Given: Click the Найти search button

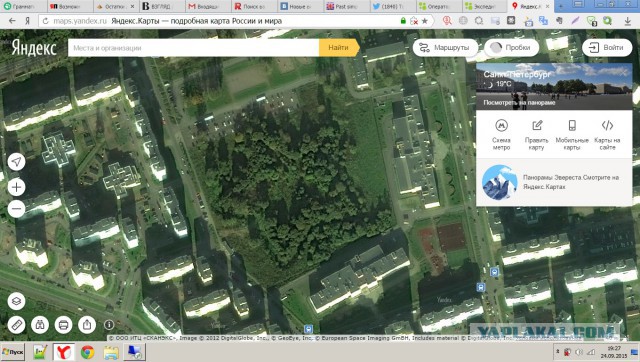Looking at the screenshot, I should pos(339,48).
